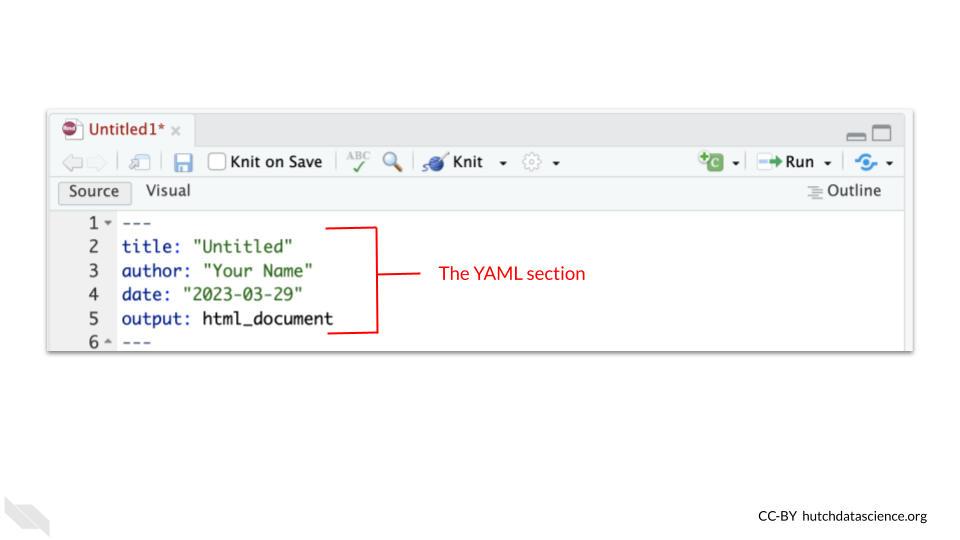Click the go forward arrow icon
Screen dimensions: 960x540
pos(96,162)
